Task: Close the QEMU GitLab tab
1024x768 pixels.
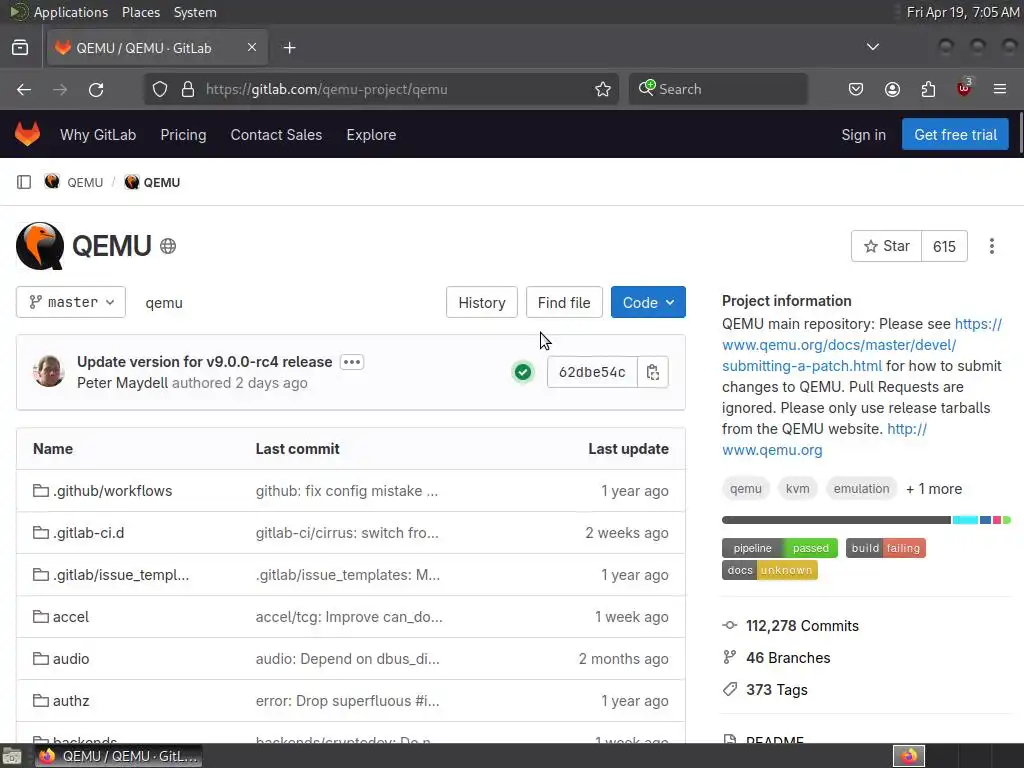Action: point(252,48)
